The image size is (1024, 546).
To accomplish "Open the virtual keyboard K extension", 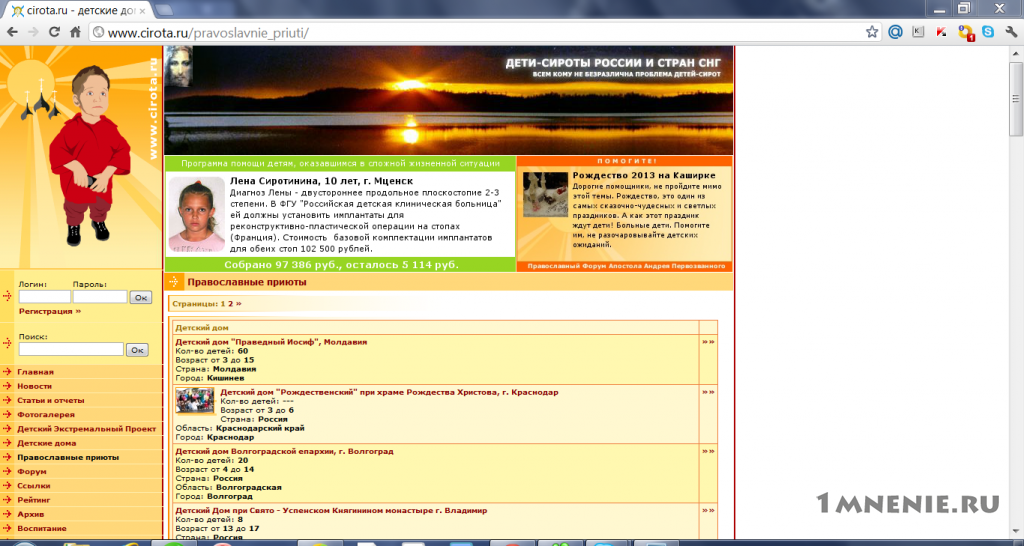I will pos(918,32).
